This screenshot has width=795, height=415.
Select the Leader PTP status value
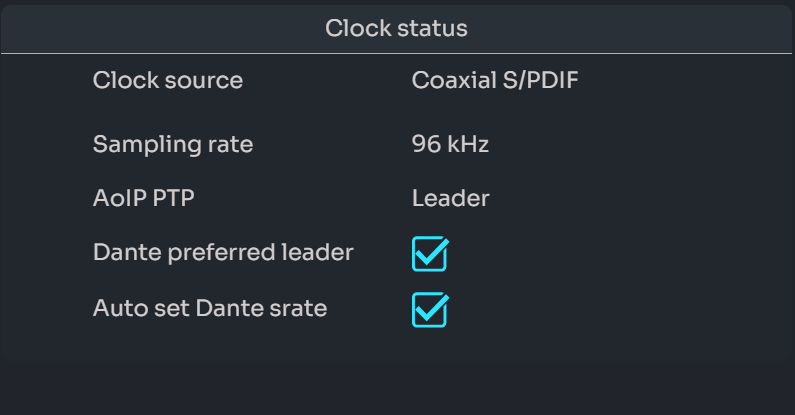(450, 198)
